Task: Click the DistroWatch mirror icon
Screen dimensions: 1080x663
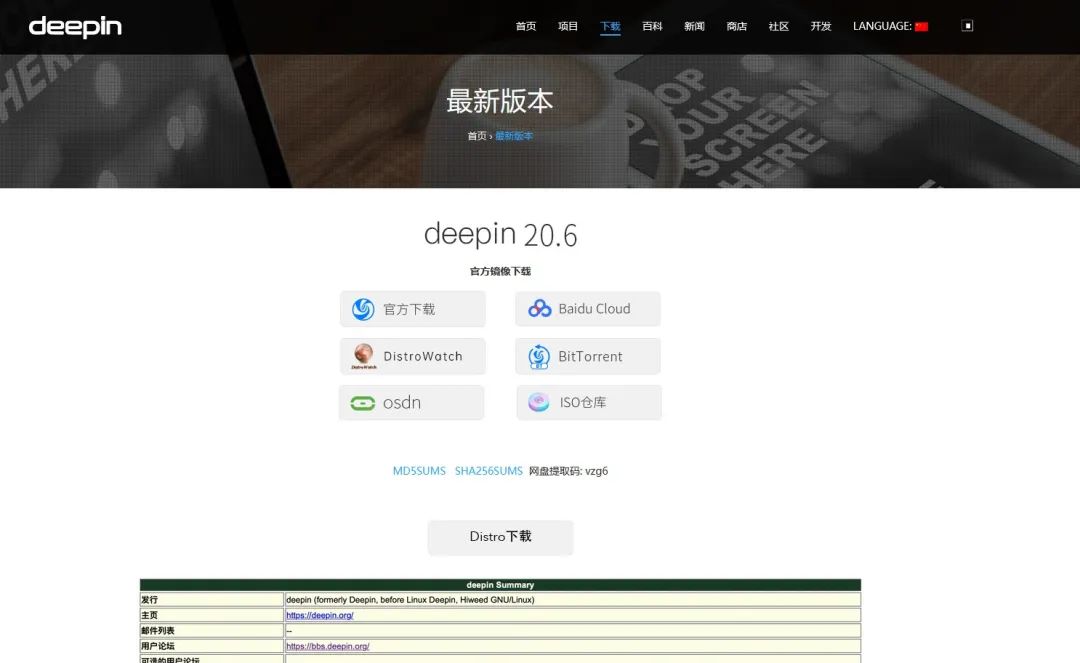Action: click(x=364, y=356)
